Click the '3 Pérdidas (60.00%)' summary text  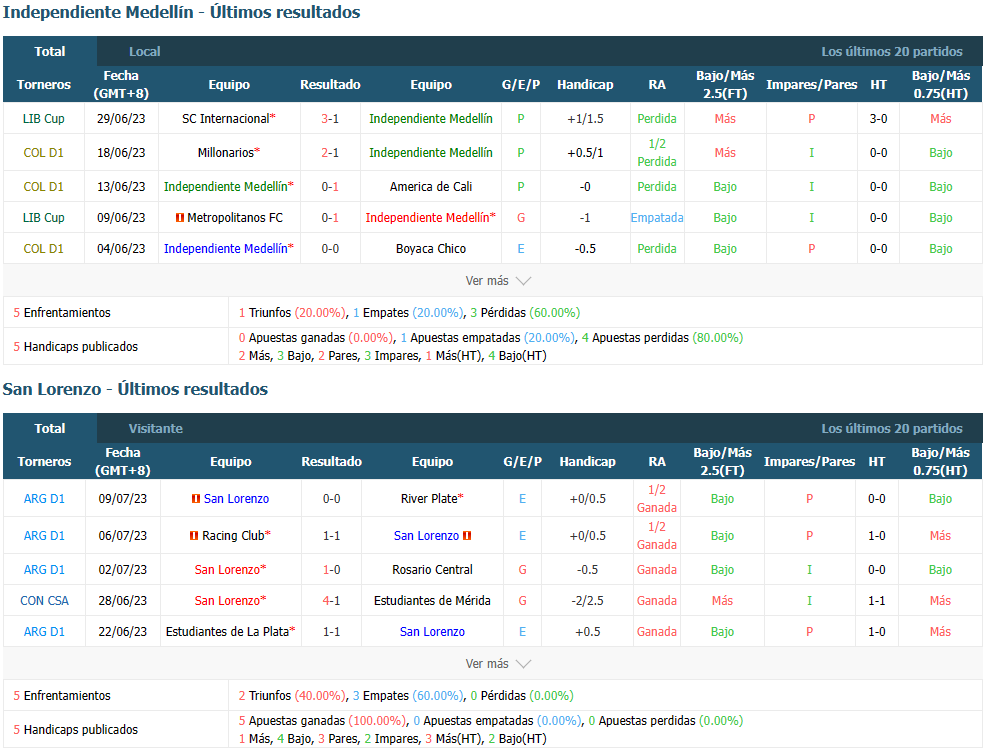[526, 313]
